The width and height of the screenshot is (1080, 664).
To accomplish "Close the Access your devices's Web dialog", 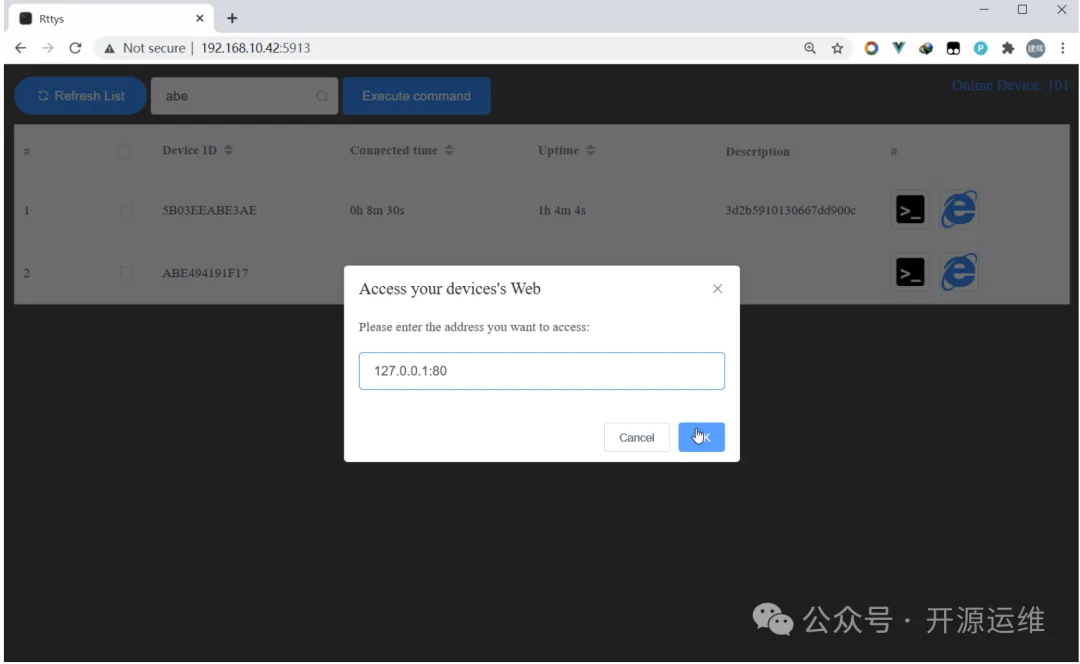I will [x=717, y=289].
